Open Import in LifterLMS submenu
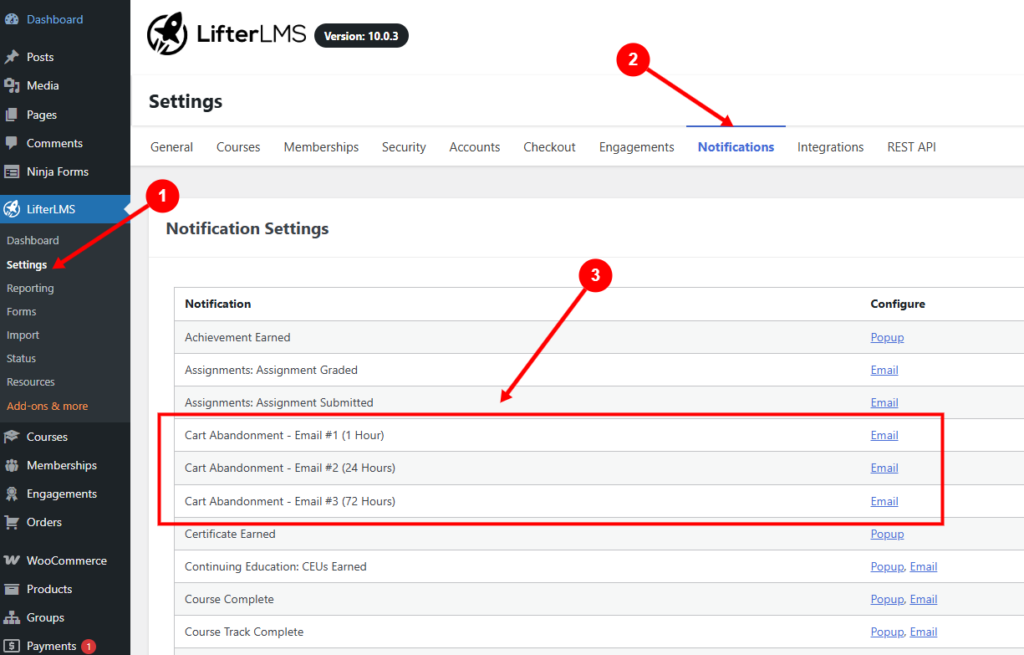1024x655 pixels. 23,335
